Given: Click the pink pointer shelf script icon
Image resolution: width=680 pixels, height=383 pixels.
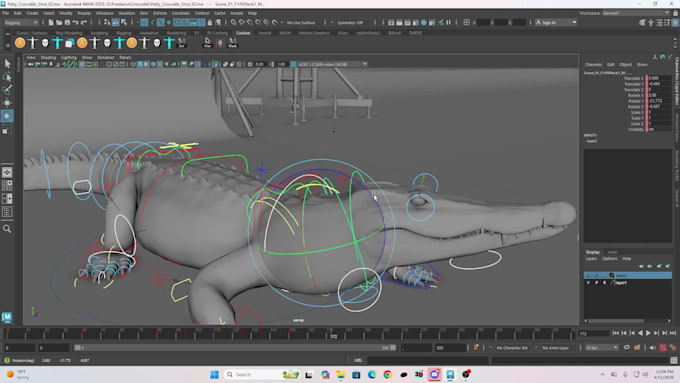Looking at the screenshot, I should 207,43.
